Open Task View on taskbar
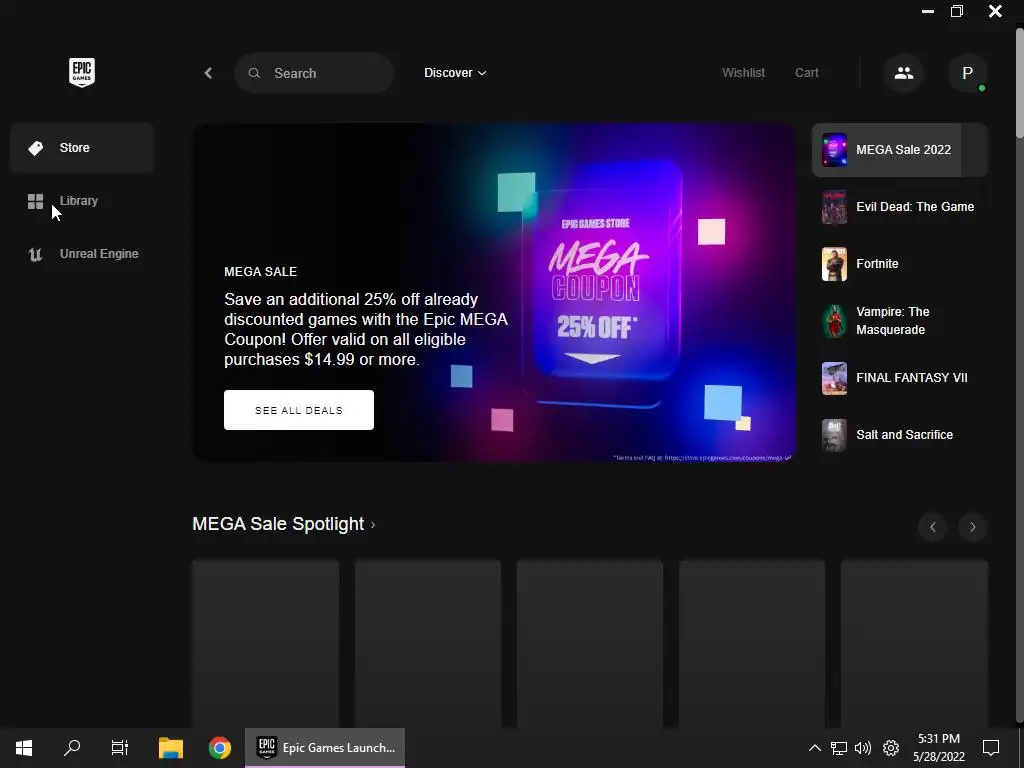This screenshot has width=1024, height=768. click(120, 748)
